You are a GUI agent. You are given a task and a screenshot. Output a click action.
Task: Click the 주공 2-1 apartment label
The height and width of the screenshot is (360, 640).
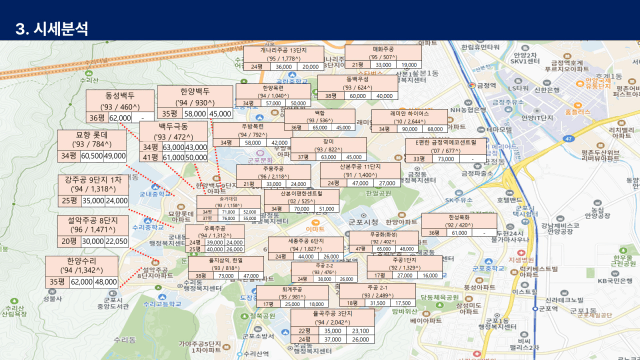tap(377, 288)
